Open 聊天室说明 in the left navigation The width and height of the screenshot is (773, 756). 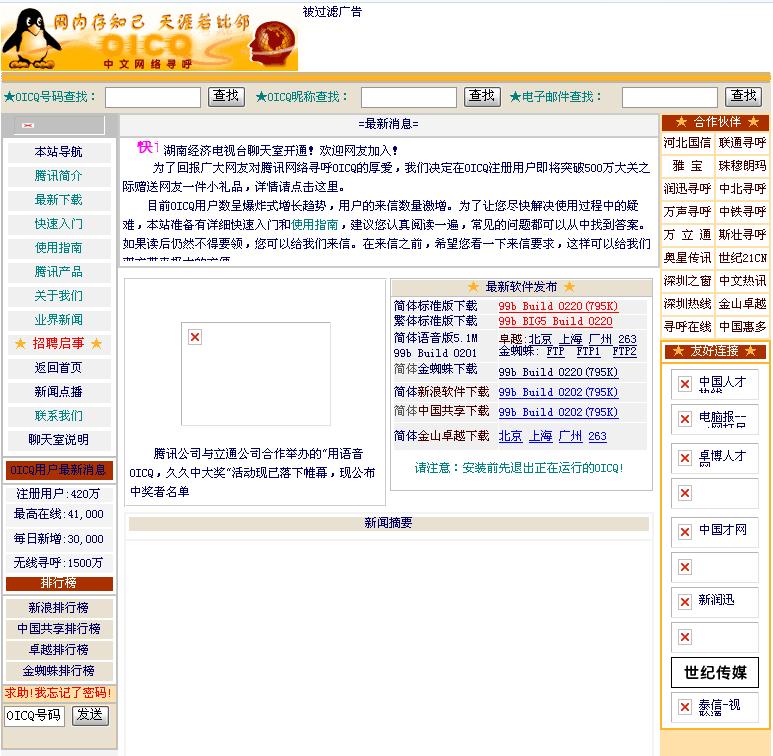click(59, 440)
